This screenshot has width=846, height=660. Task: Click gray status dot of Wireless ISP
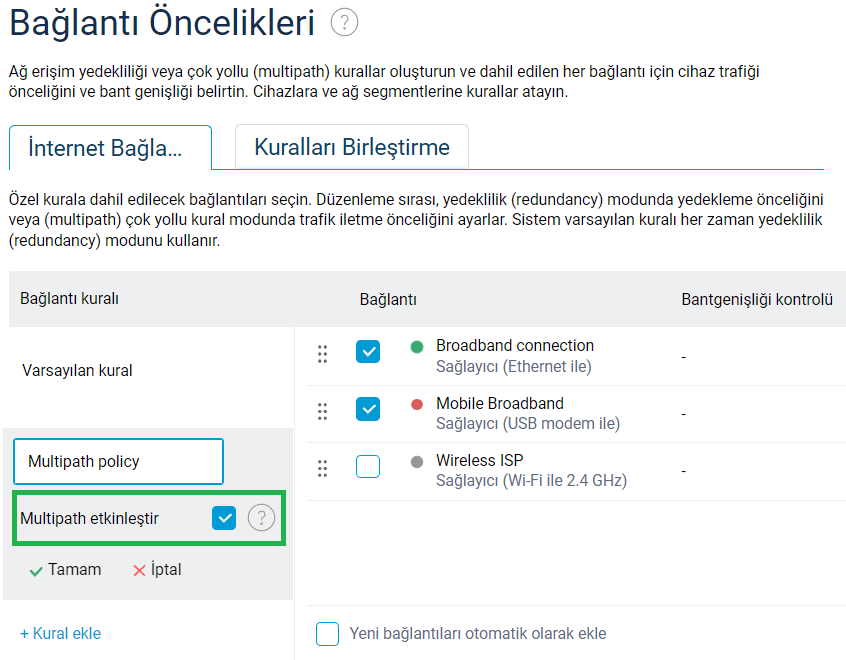point(417,462)
